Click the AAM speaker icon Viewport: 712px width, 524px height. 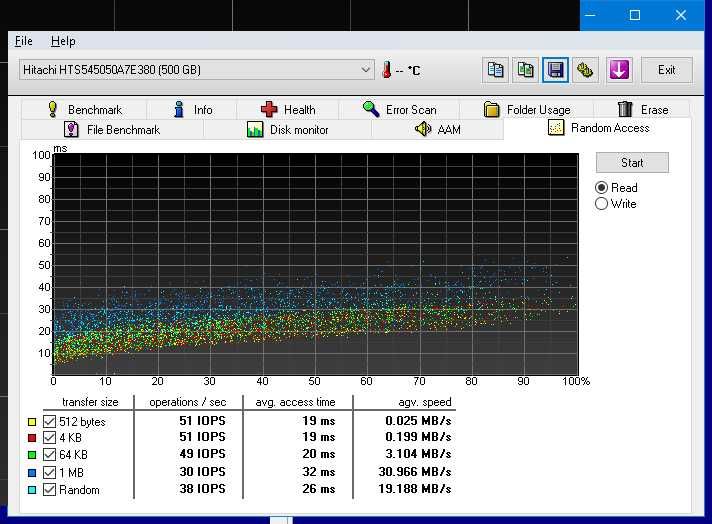pyautogui.click(x=423, y=129)
